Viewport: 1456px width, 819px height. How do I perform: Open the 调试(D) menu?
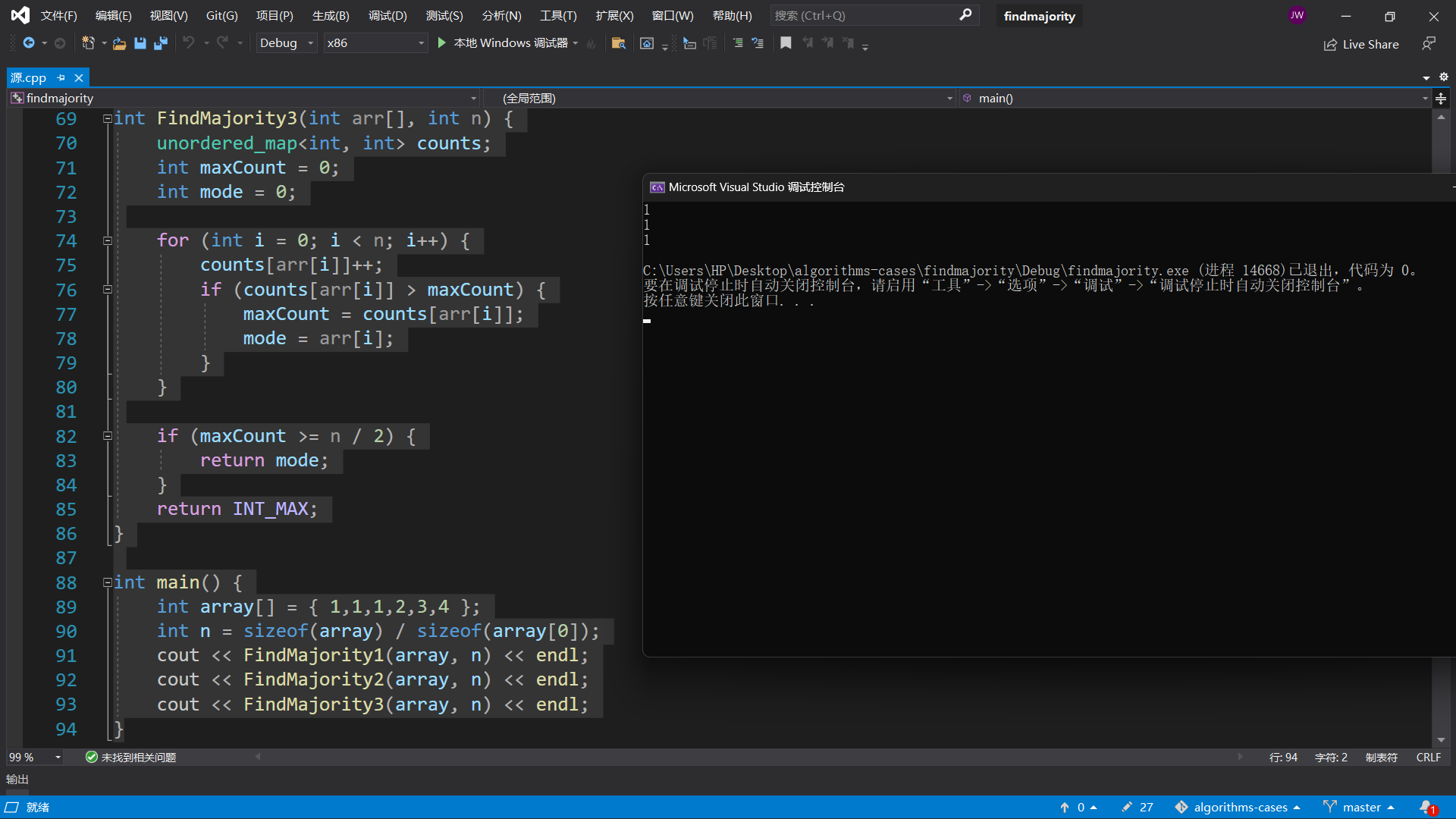(x=388, y=15)
